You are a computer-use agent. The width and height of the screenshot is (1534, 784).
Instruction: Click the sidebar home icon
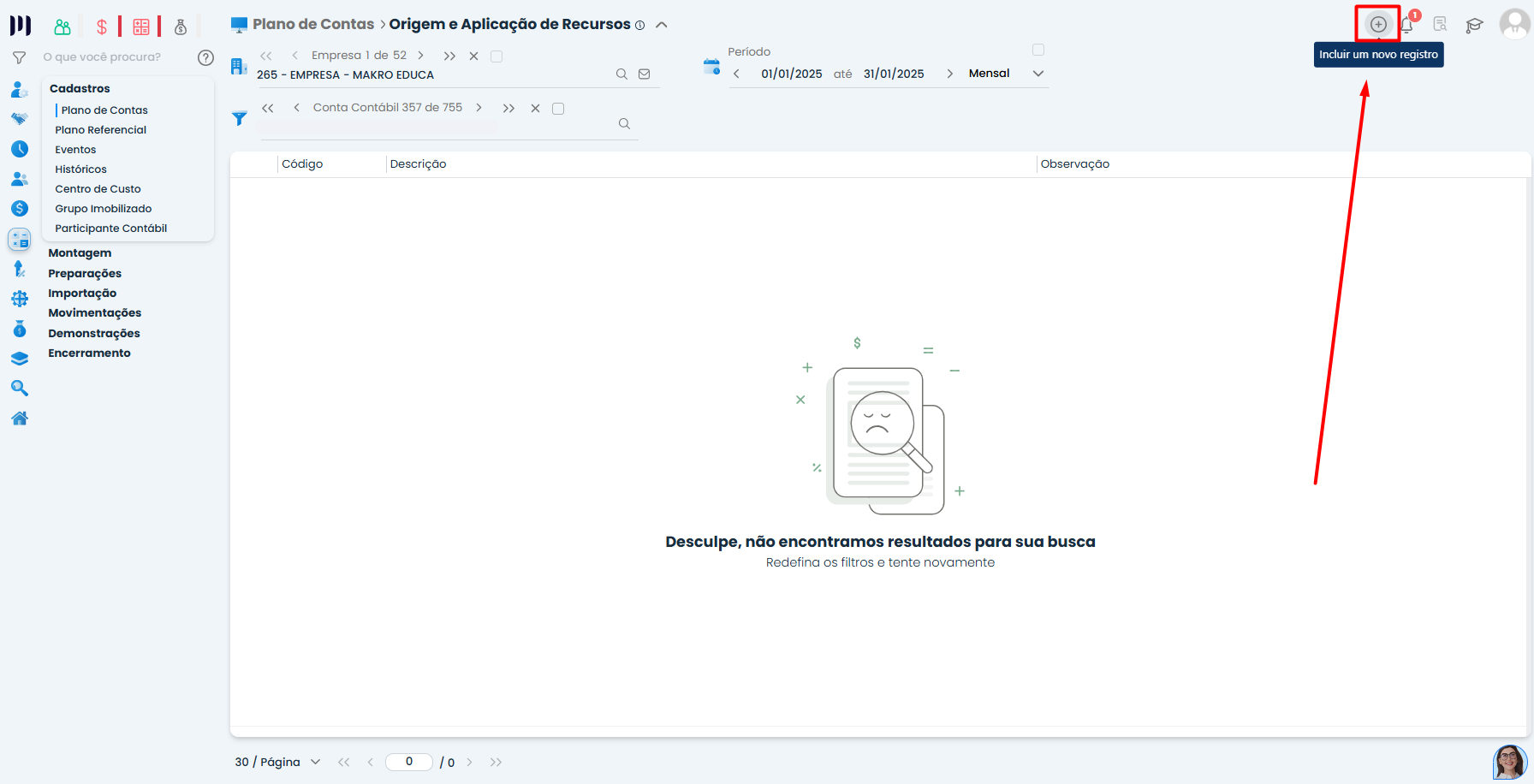(20, 419)
